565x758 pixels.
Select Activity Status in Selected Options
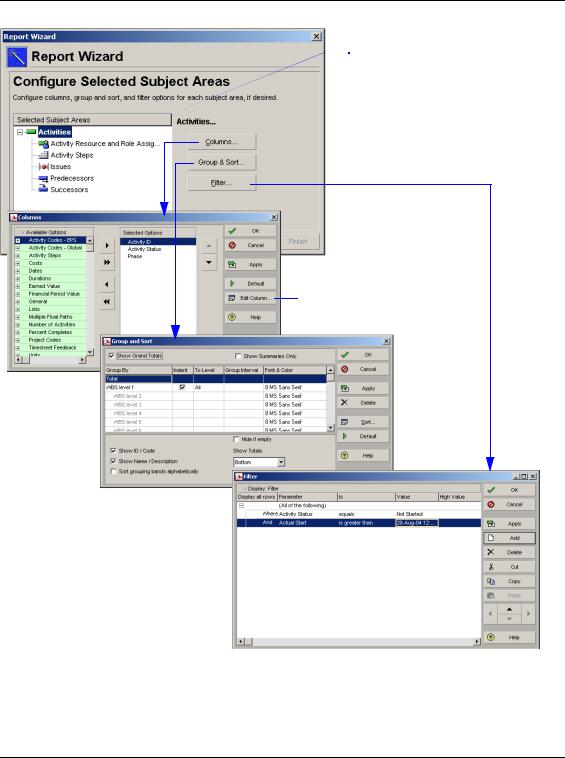click(144, 249)
